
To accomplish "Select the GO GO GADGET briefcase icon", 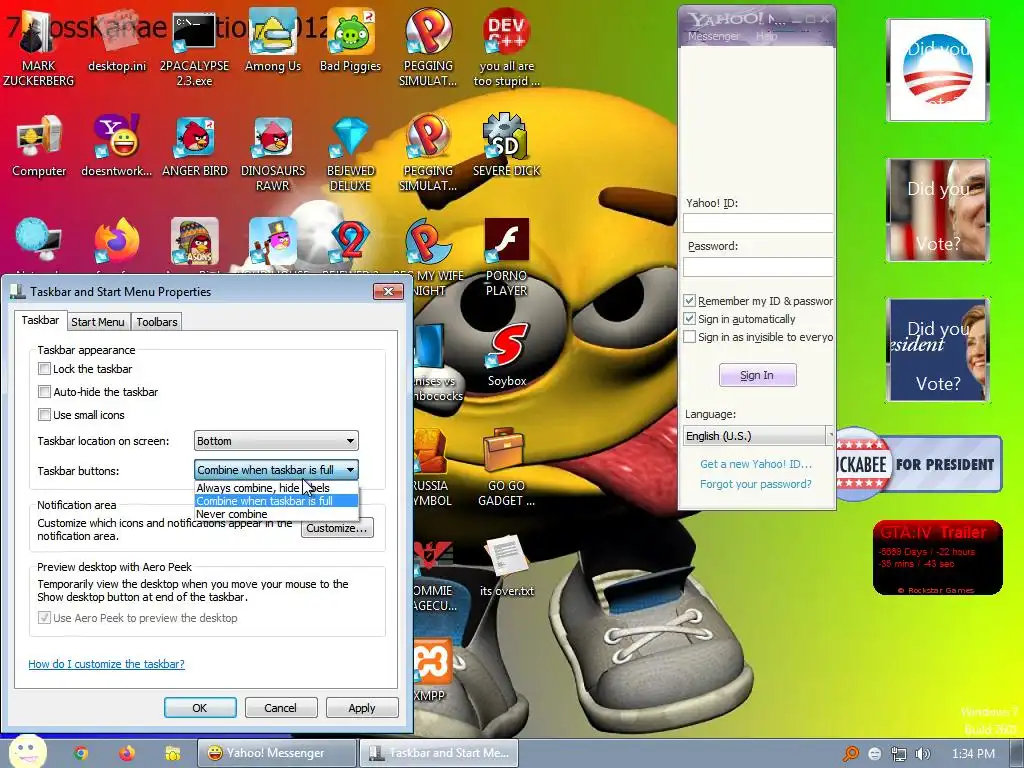I will point(506,467).
